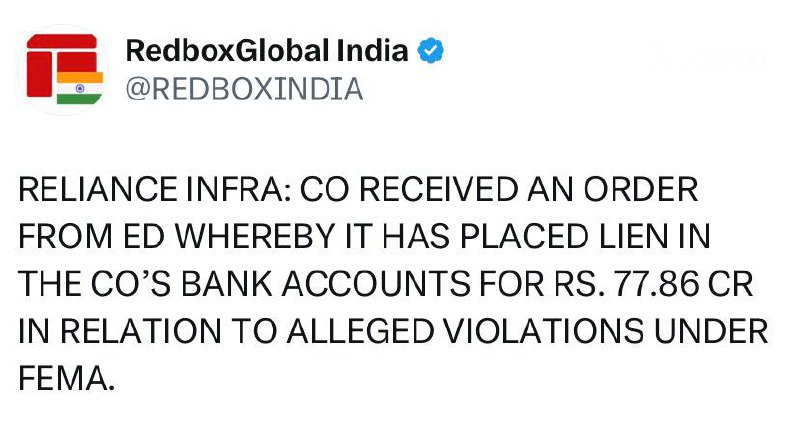Visit the @REDBOXINDIA handle link
This screenshot has width=800, height=427.
point(242,89)
